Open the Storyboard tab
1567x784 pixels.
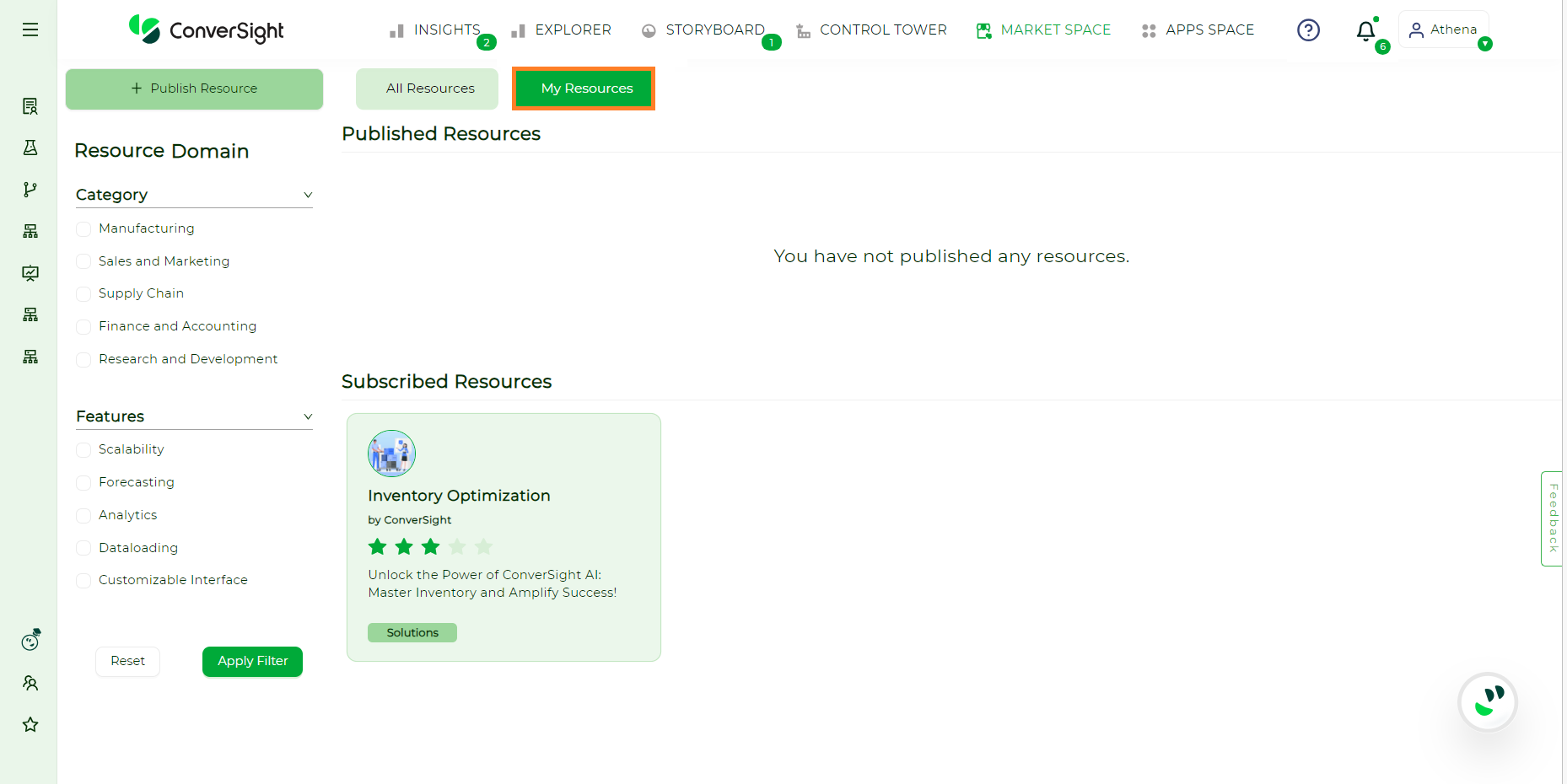(x=703, y=30)
